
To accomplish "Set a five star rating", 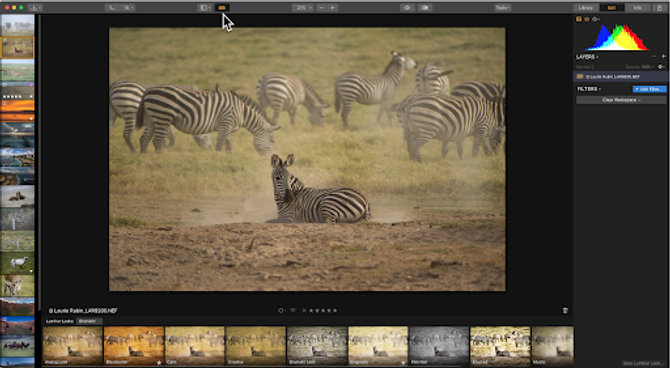I will coord(335,311).
